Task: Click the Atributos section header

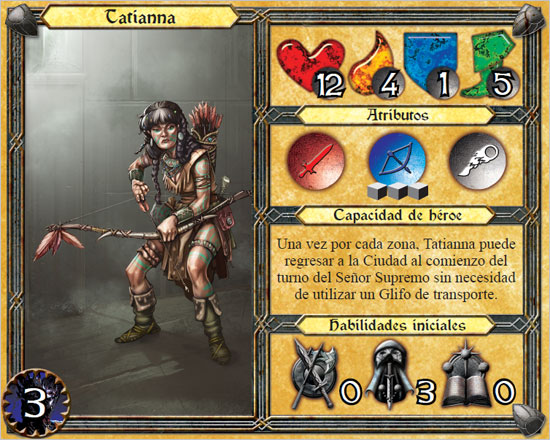Action: (x=397, y=115)
